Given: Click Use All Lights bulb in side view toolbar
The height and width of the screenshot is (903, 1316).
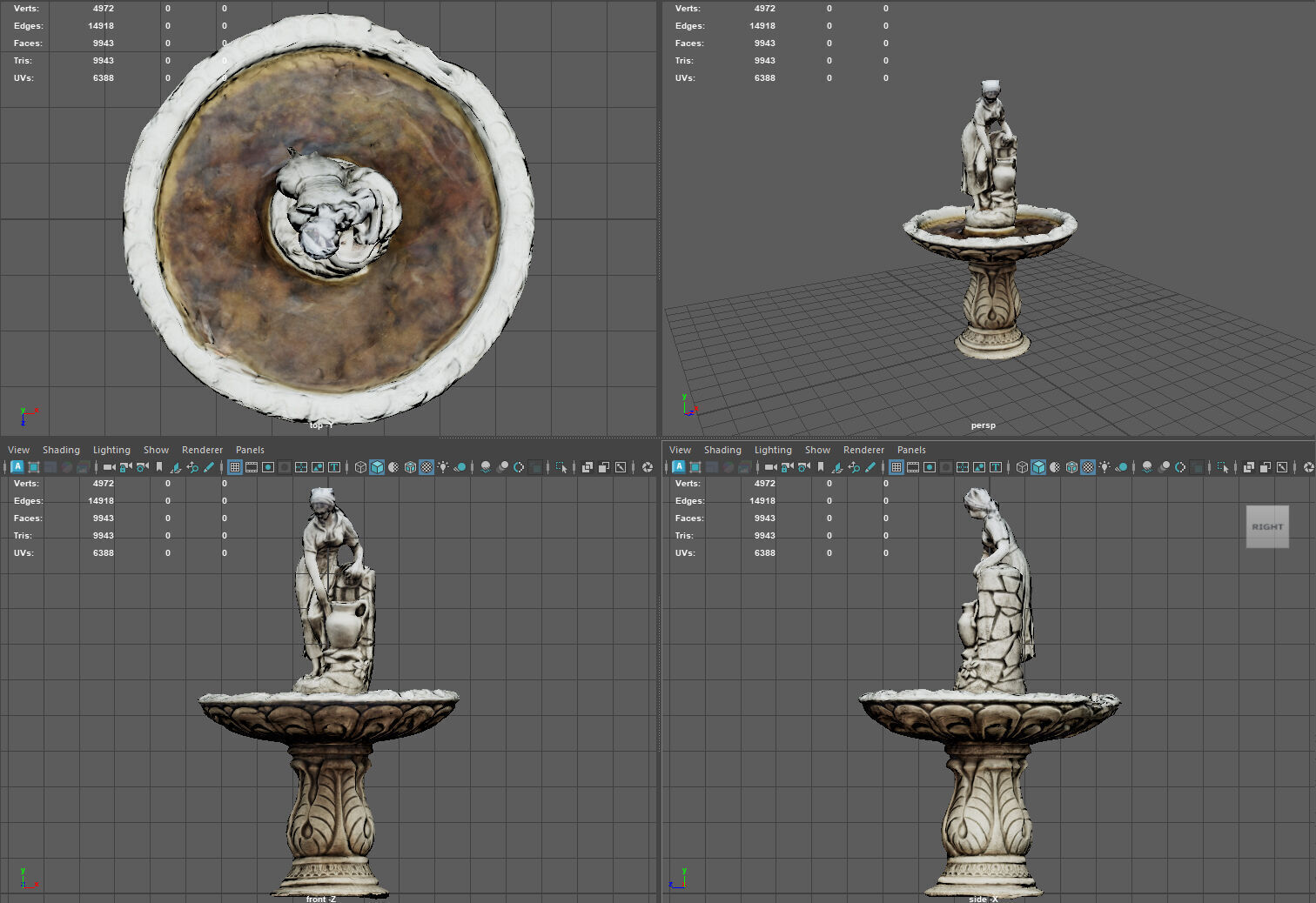Looking at the screenshot, I should tap(1104, 467).
